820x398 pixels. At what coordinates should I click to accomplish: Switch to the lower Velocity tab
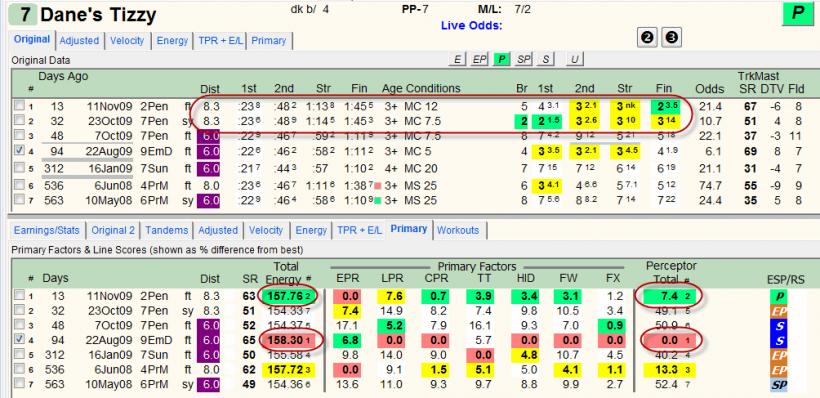point(266,230)
